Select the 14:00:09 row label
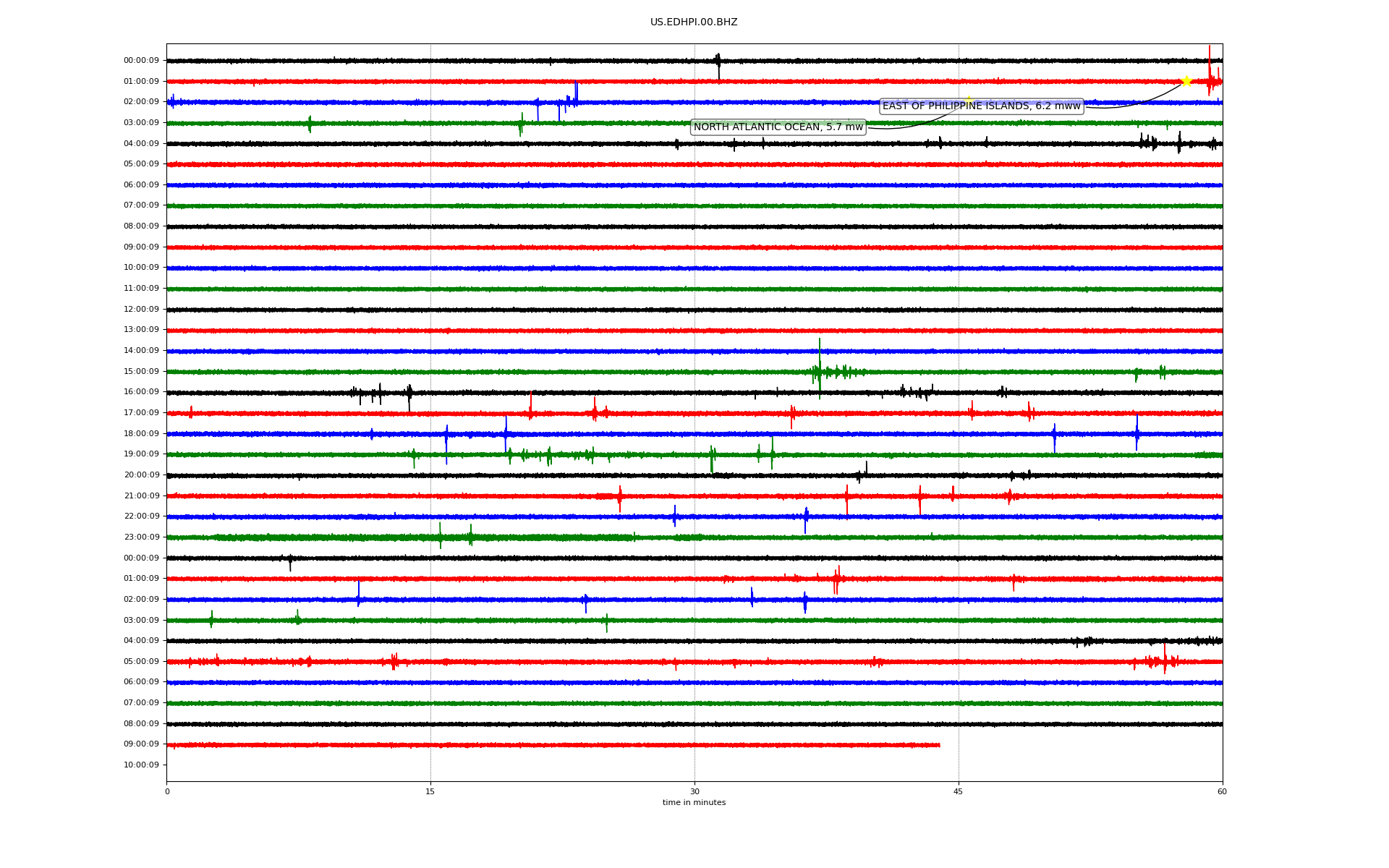The width and height of the screenshot is (1389, 868). [141, 351]
